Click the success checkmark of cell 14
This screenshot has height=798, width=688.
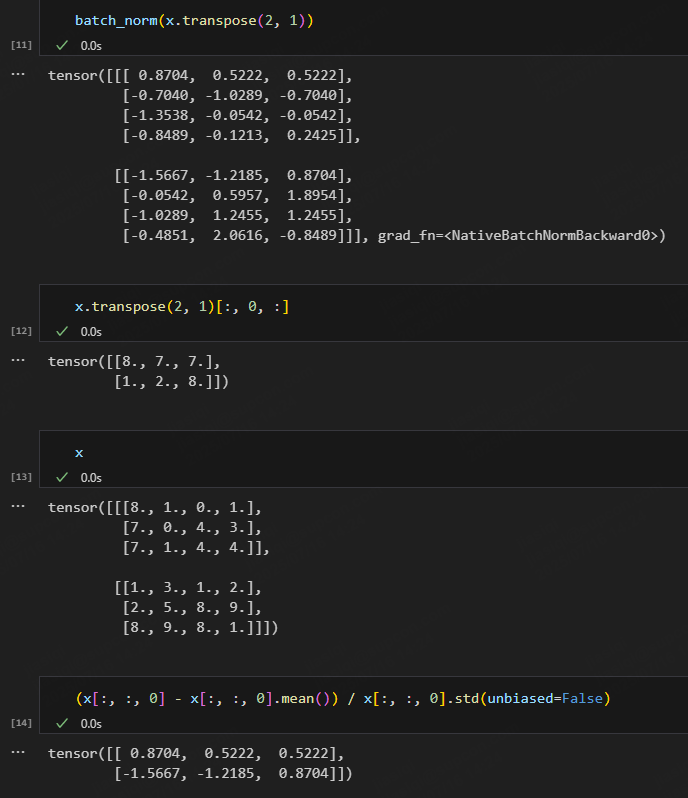click(62, 724)
